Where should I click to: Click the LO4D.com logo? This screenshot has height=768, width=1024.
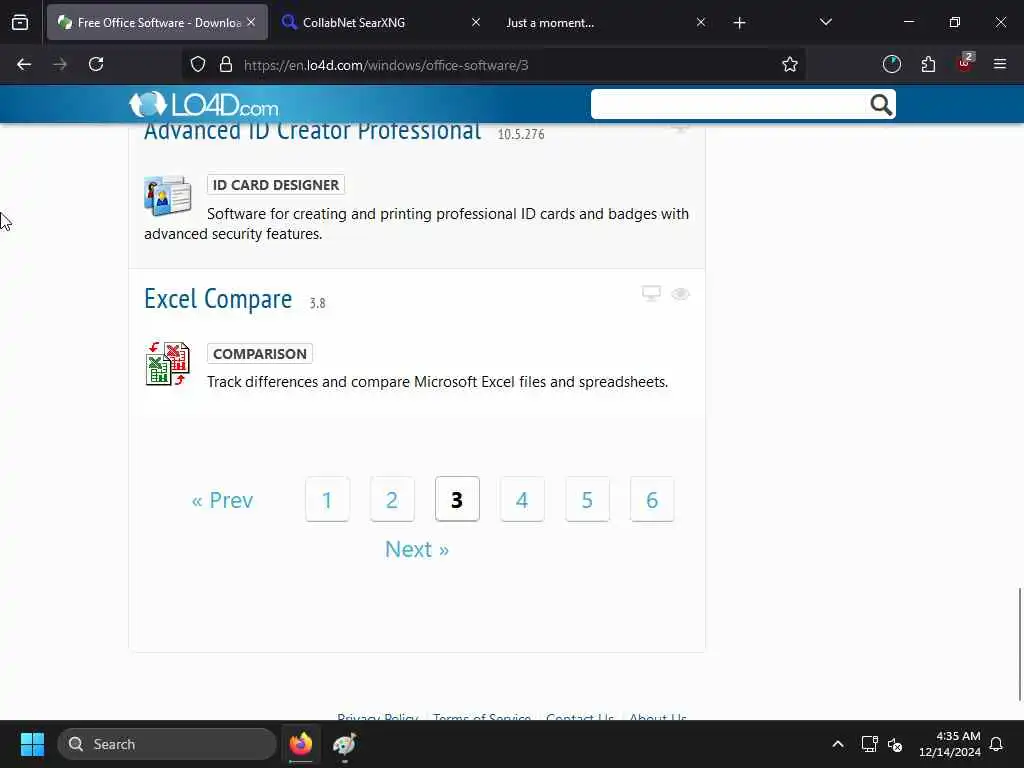(204, 104)
